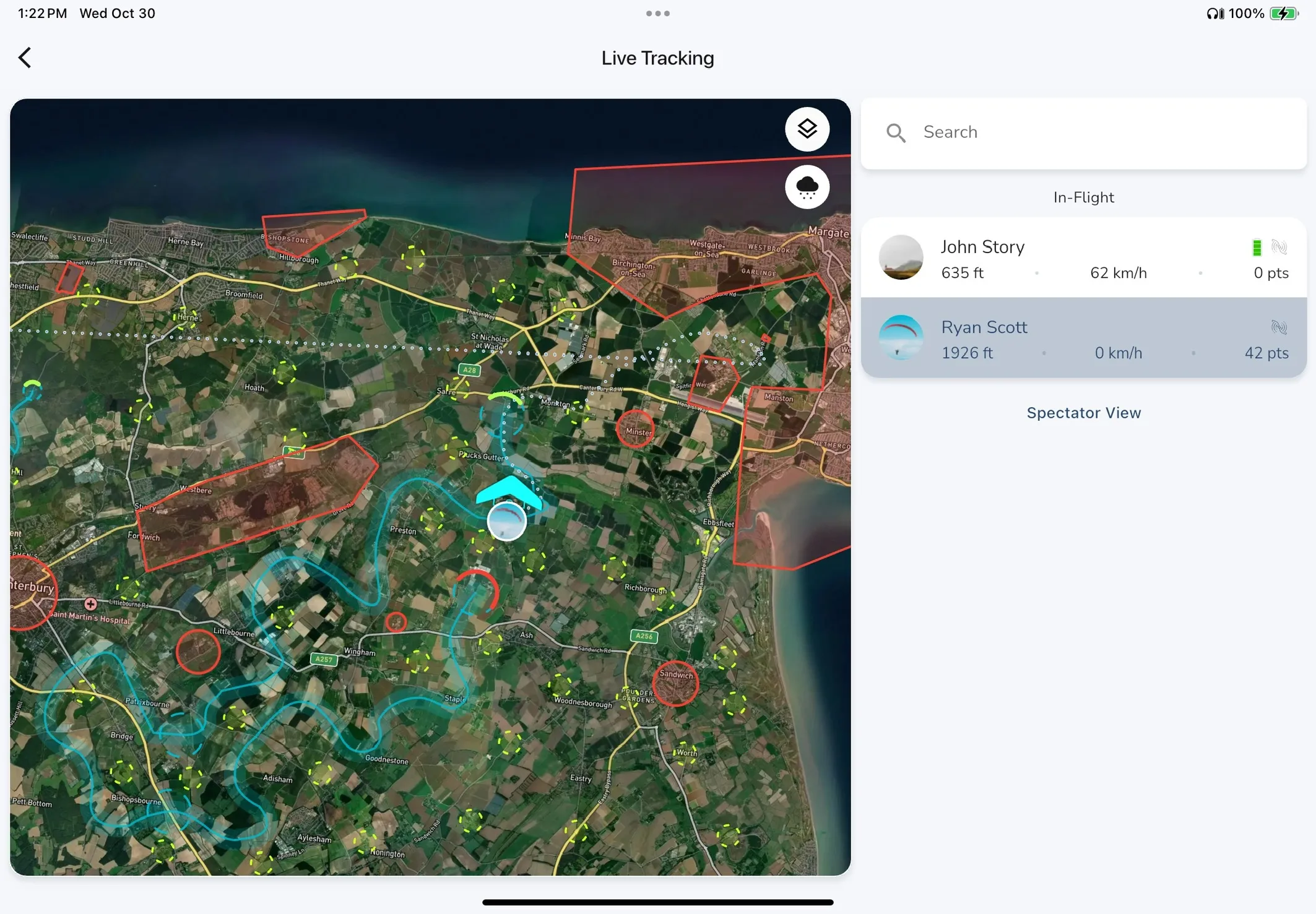Click the Live Tracking title label
The image size is (1316, 914).
pos(657,58)
